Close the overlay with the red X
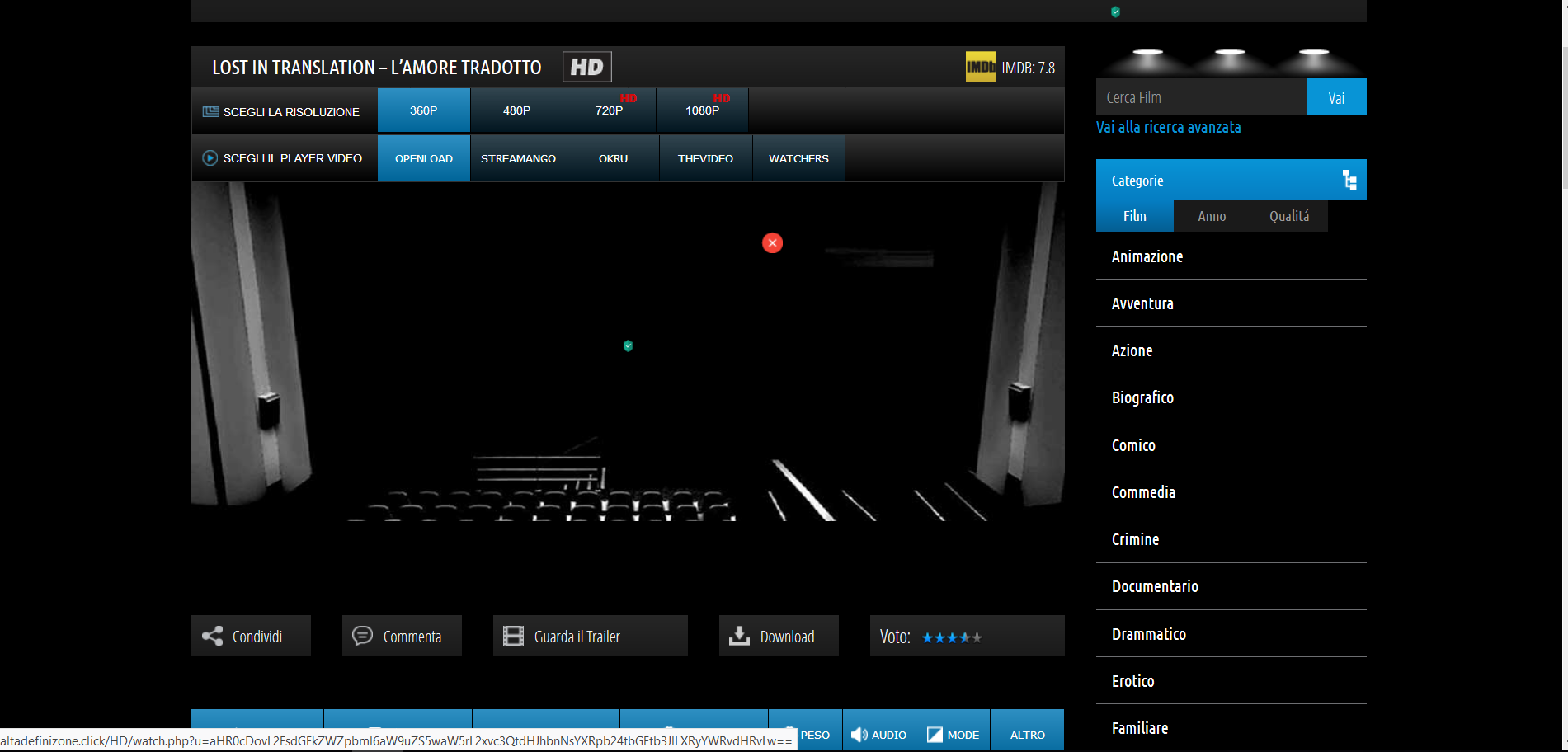1568x752 pixels. tap(772, 243)
